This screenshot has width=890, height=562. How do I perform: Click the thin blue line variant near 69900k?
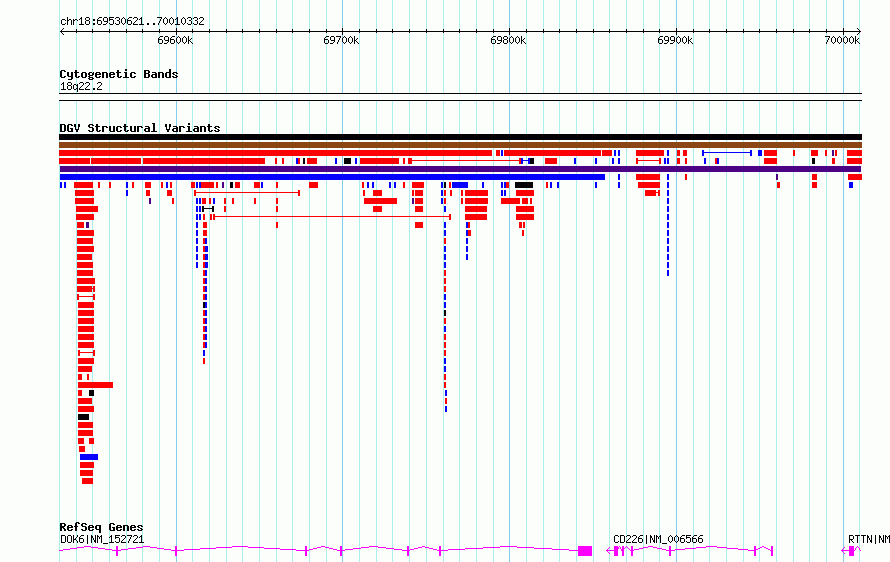[x=727, y=153]
